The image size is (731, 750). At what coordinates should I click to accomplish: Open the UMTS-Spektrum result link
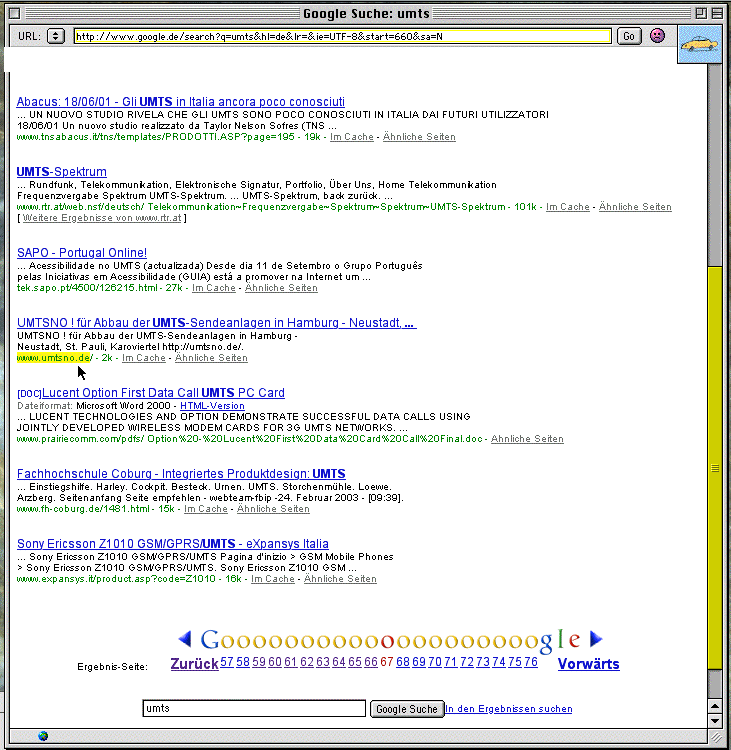62,172
